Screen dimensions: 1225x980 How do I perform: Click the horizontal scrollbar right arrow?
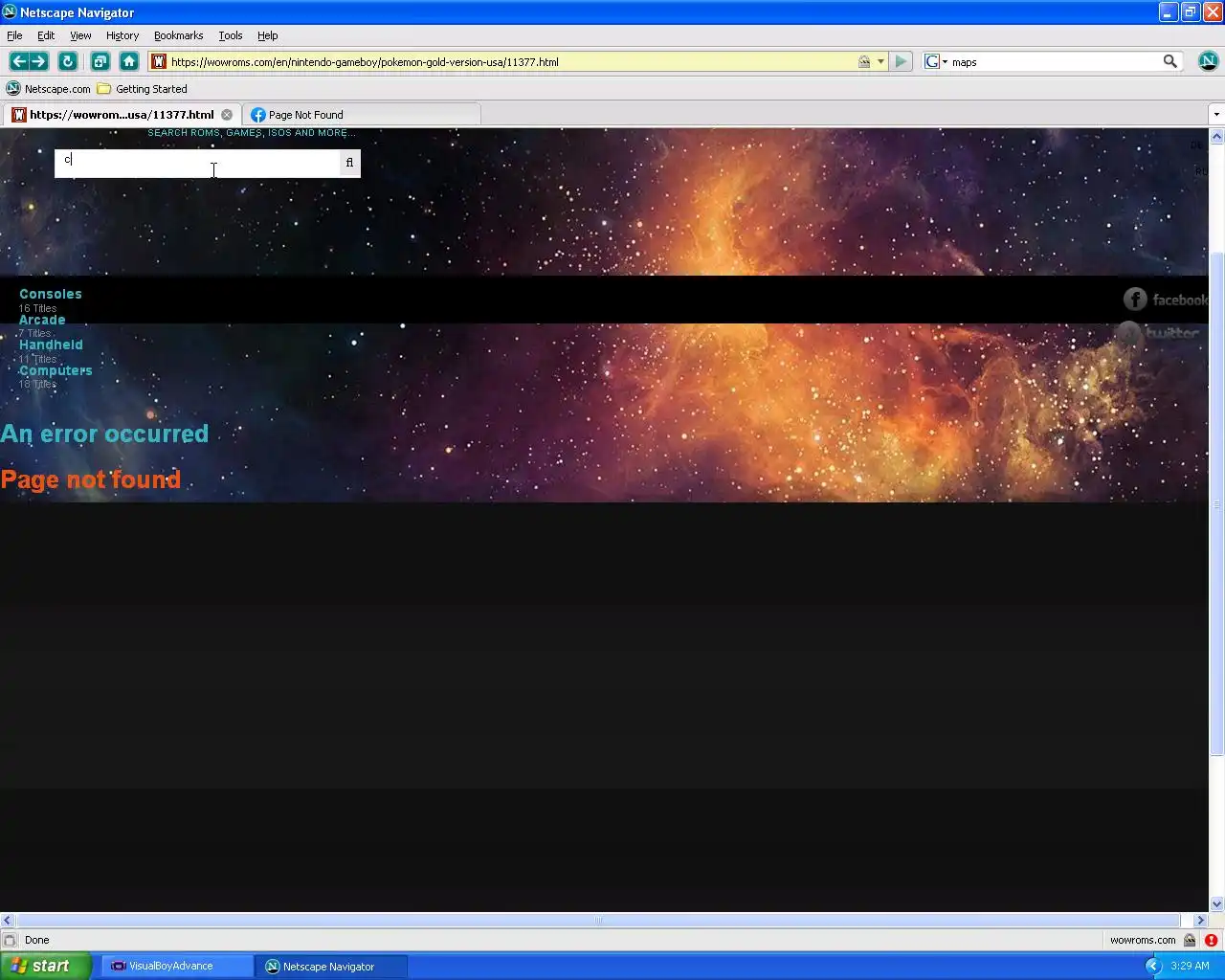click(1200, 920)
